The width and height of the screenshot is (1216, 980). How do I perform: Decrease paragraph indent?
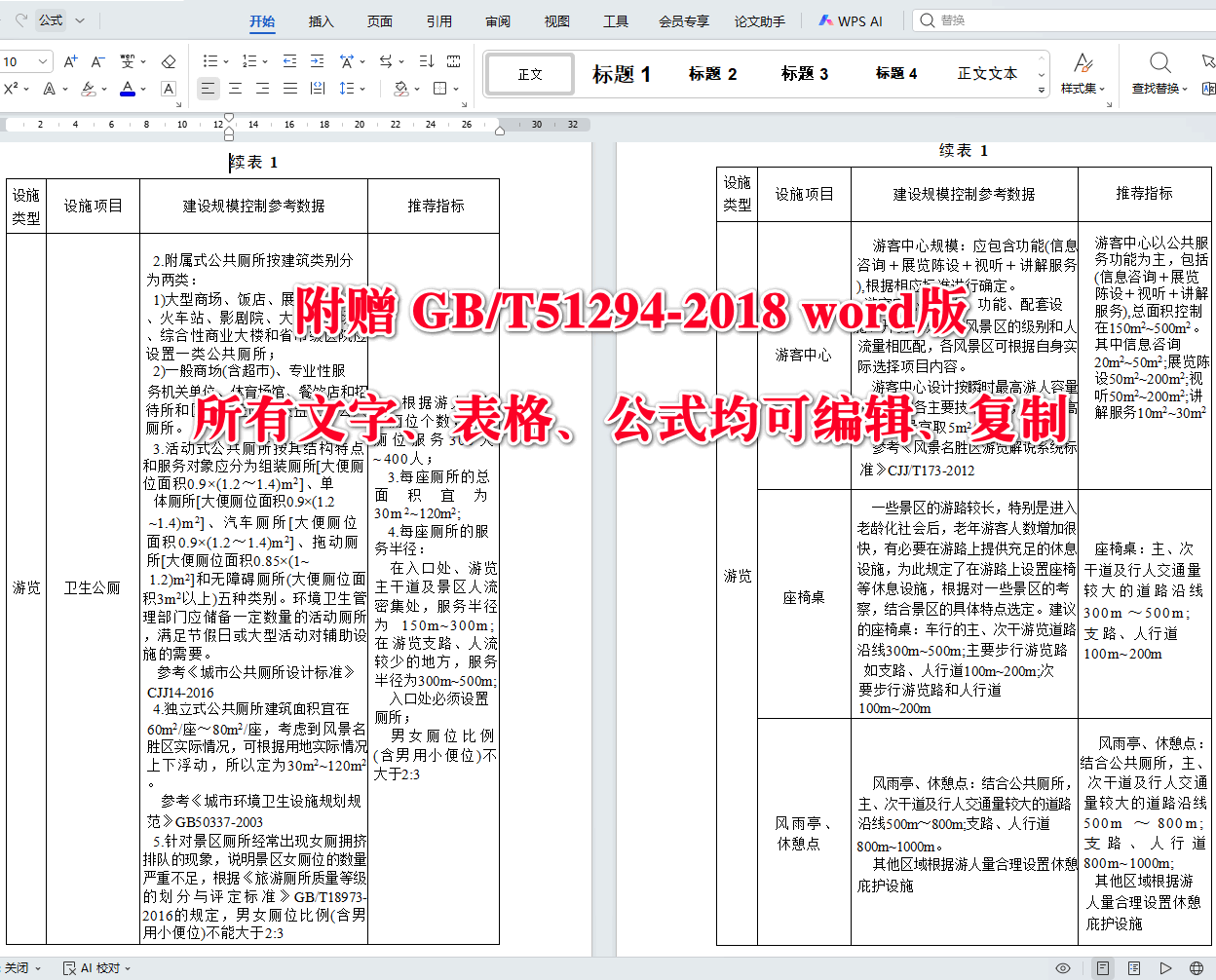click(289, 61)
